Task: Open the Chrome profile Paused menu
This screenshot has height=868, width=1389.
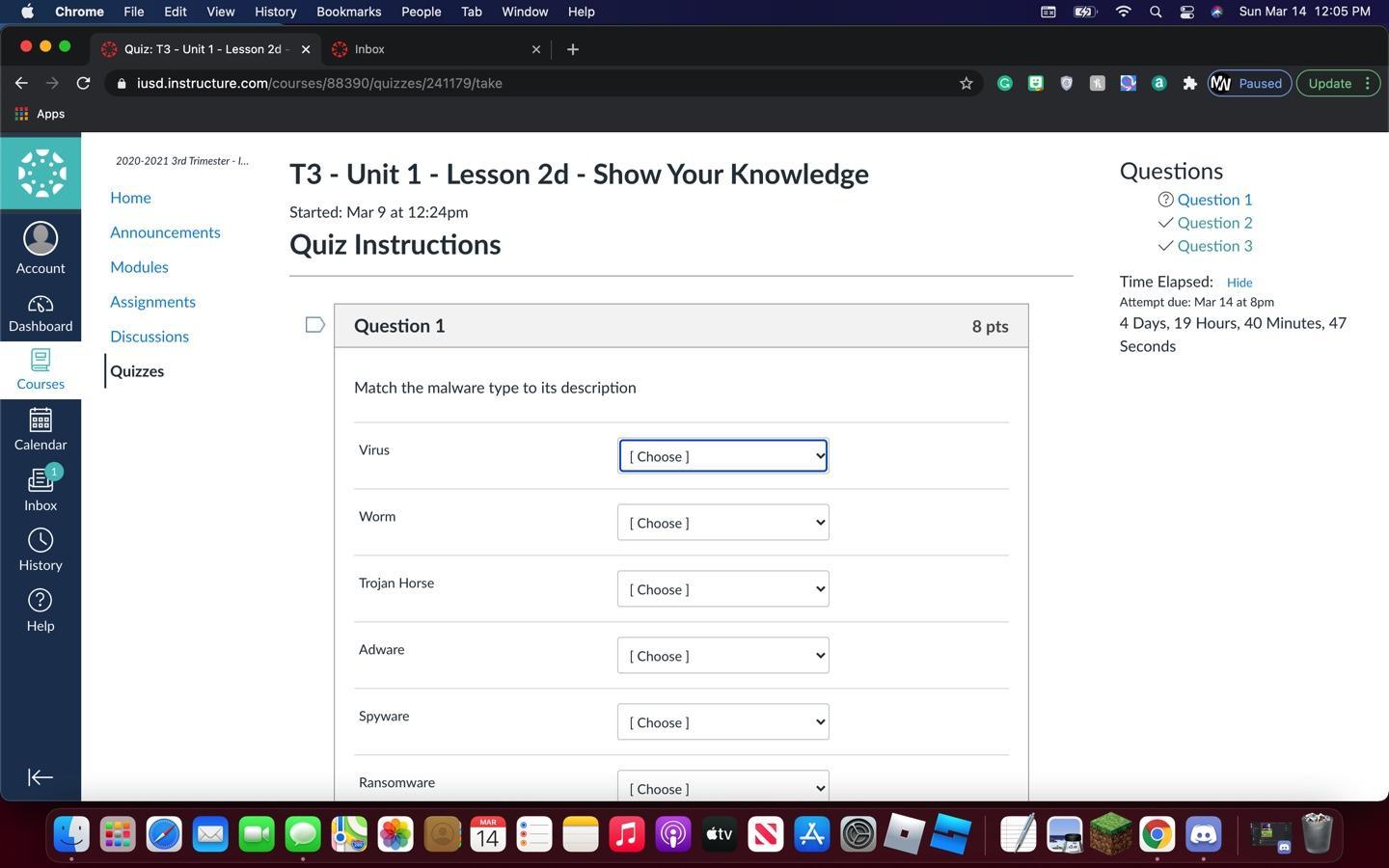Action: pos(1249,83)
